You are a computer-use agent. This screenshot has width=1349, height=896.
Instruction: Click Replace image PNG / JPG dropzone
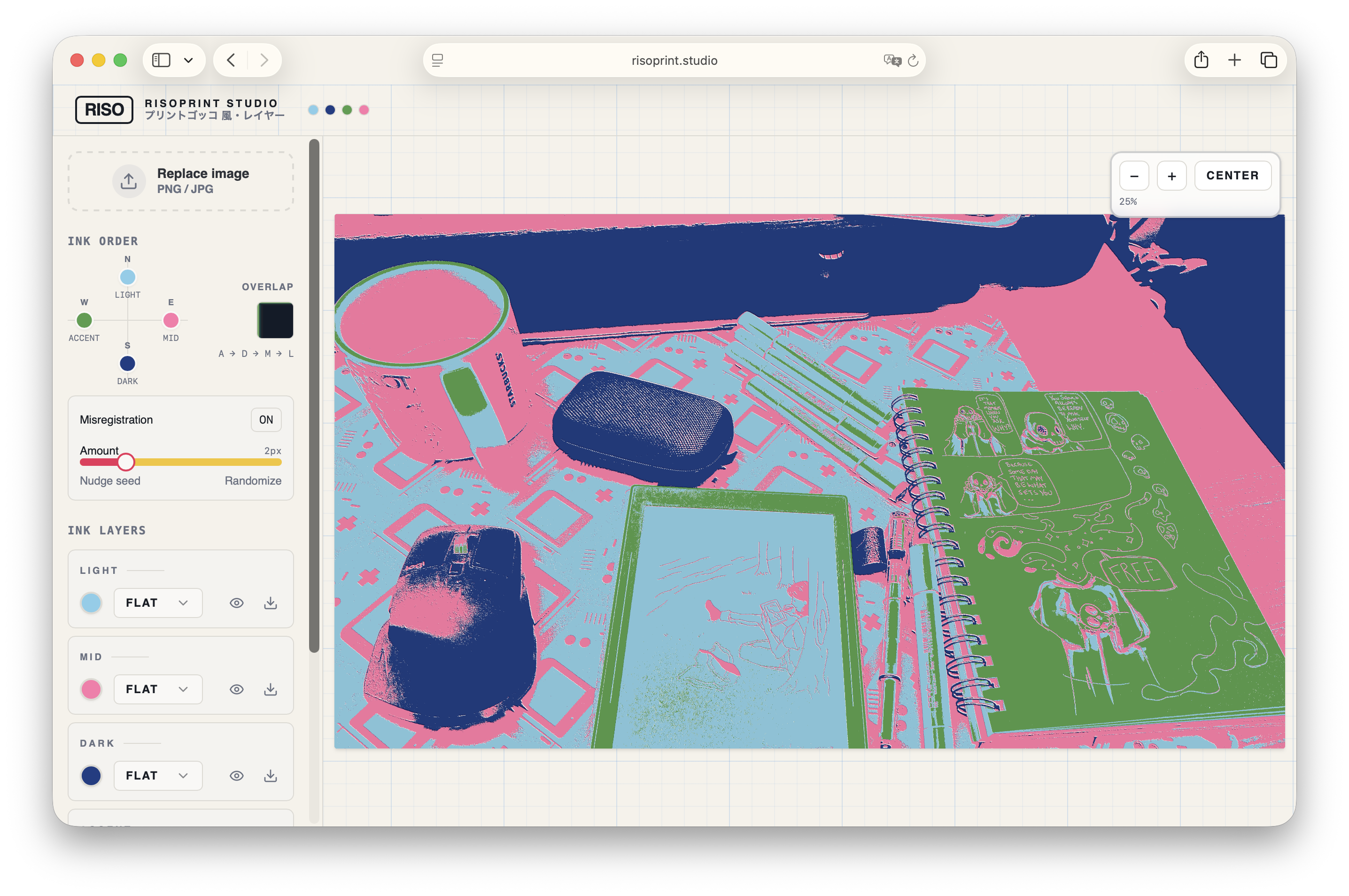181,181
